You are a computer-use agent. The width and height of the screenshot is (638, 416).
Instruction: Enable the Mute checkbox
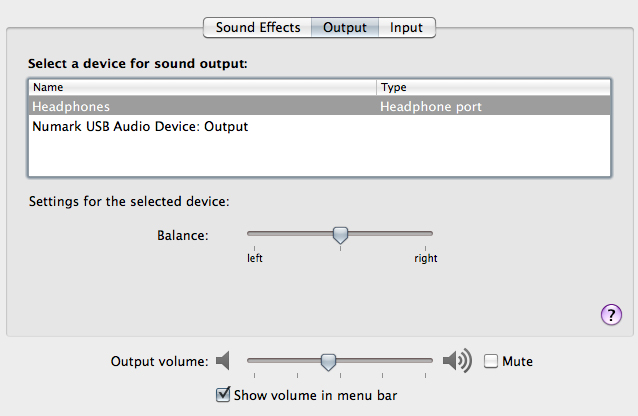click(491, 361)
